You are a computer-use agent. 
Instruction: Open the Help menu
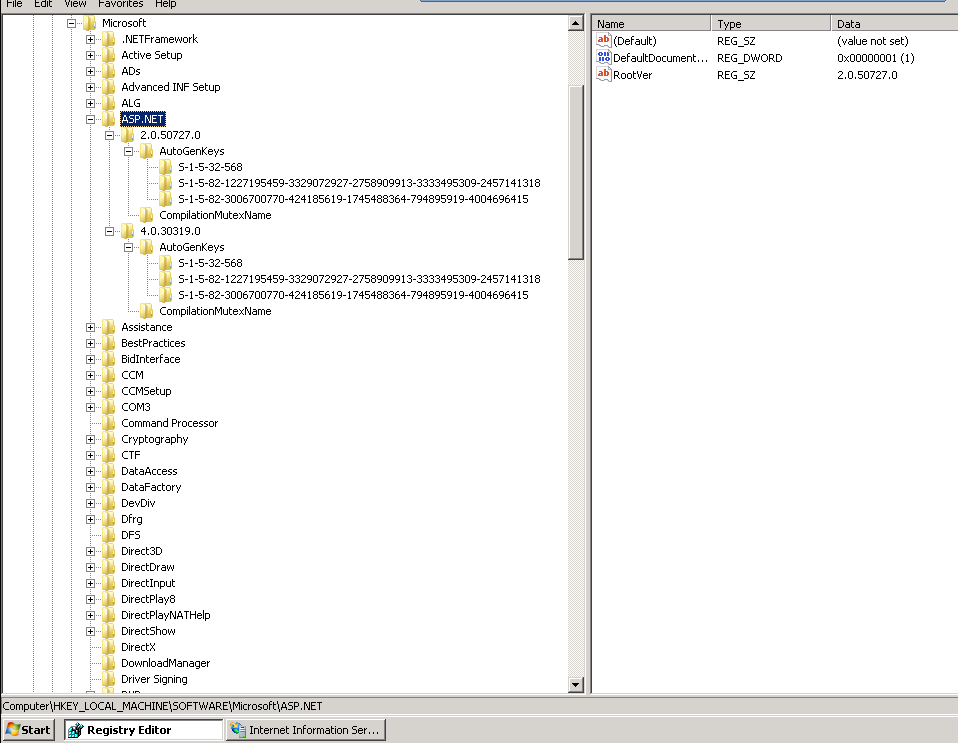tap(166, 4)
